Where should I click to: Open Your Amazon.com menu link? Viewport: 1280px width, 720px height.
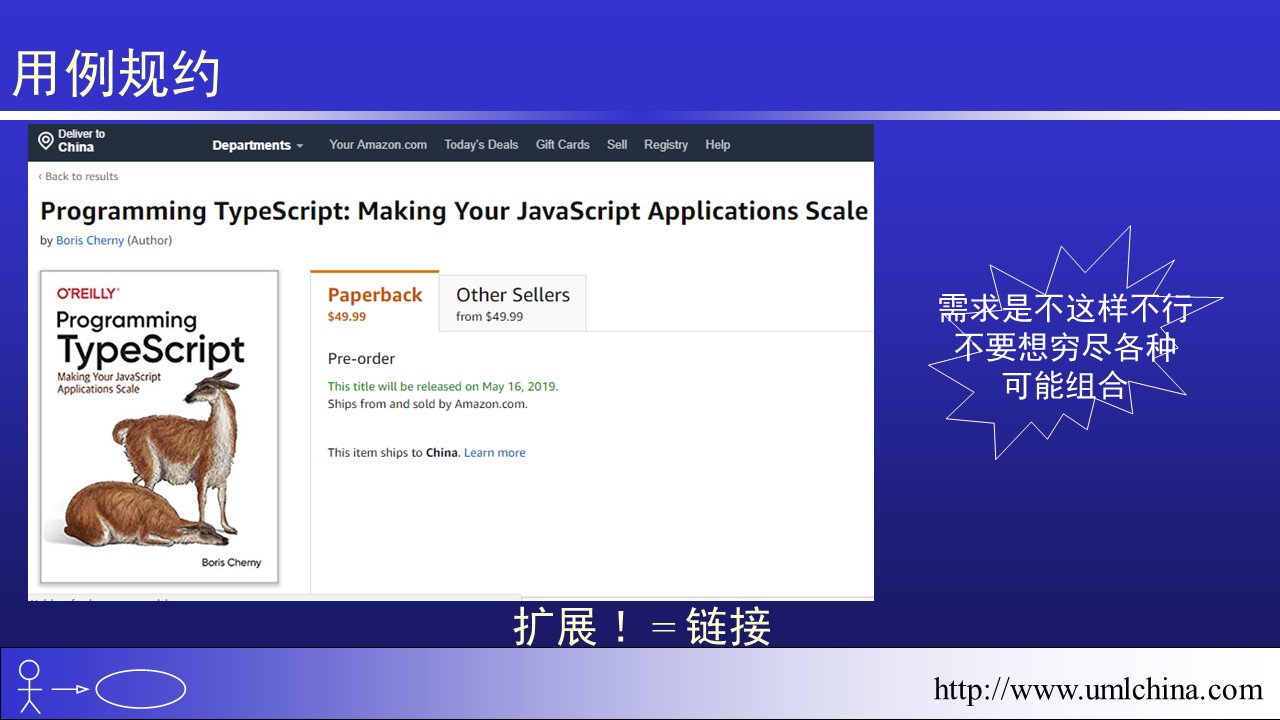[x=378, y=145]
